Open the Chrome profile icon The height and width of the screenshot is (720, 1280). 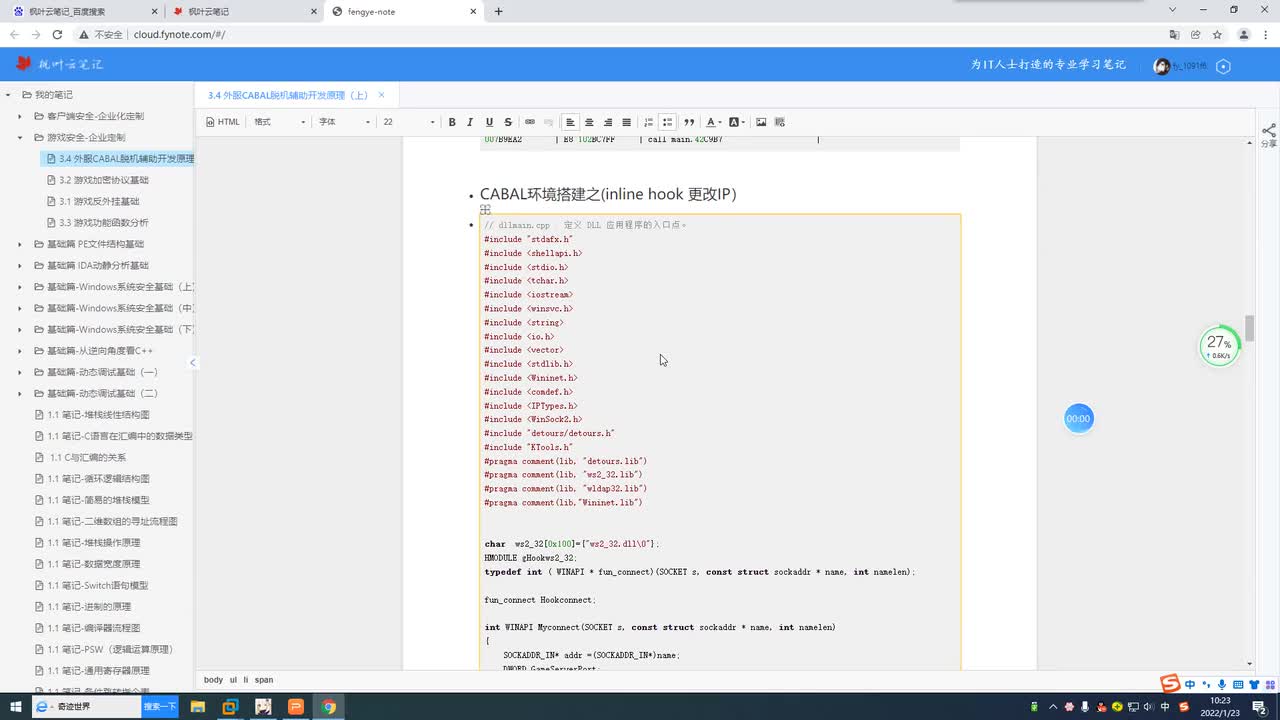coord(1244,34)
